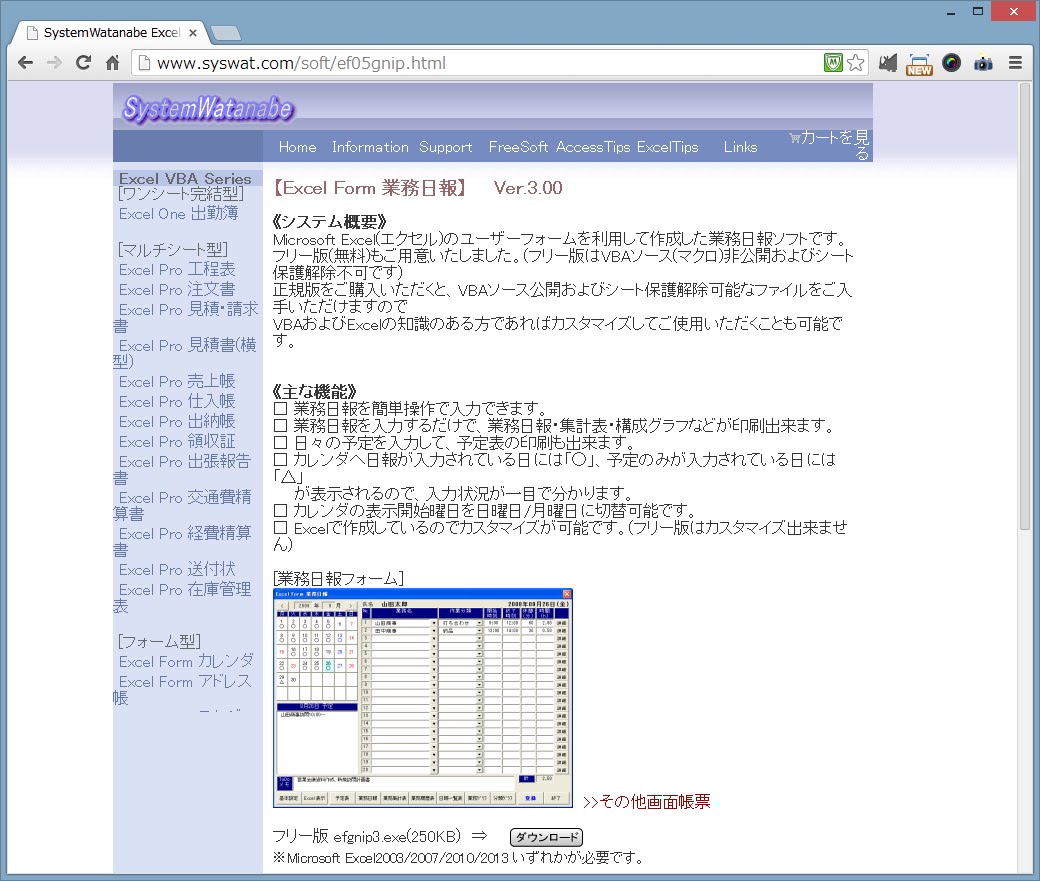Open Excel Form カレンダ sidebar link

(x=186, y=661)
